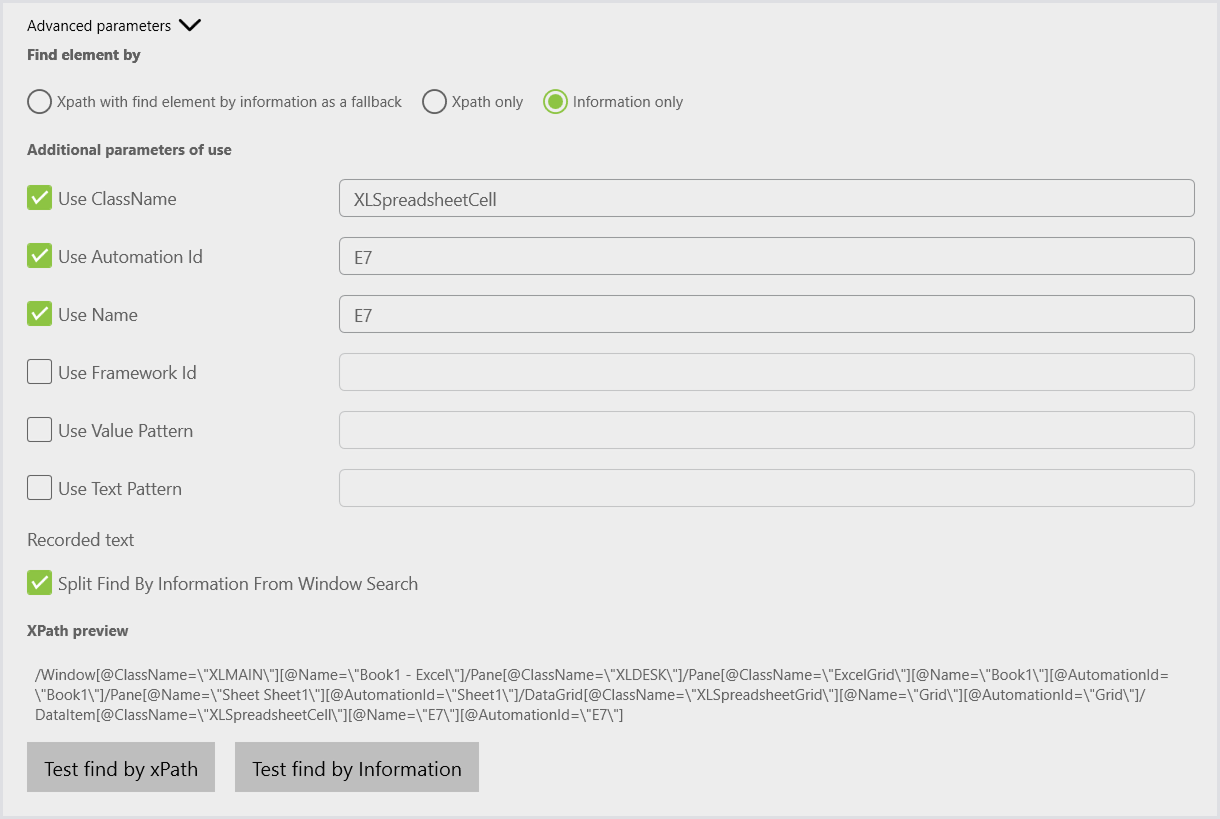Click the Test find by xPath button
1220x819 pixels.
coord(121,767)
